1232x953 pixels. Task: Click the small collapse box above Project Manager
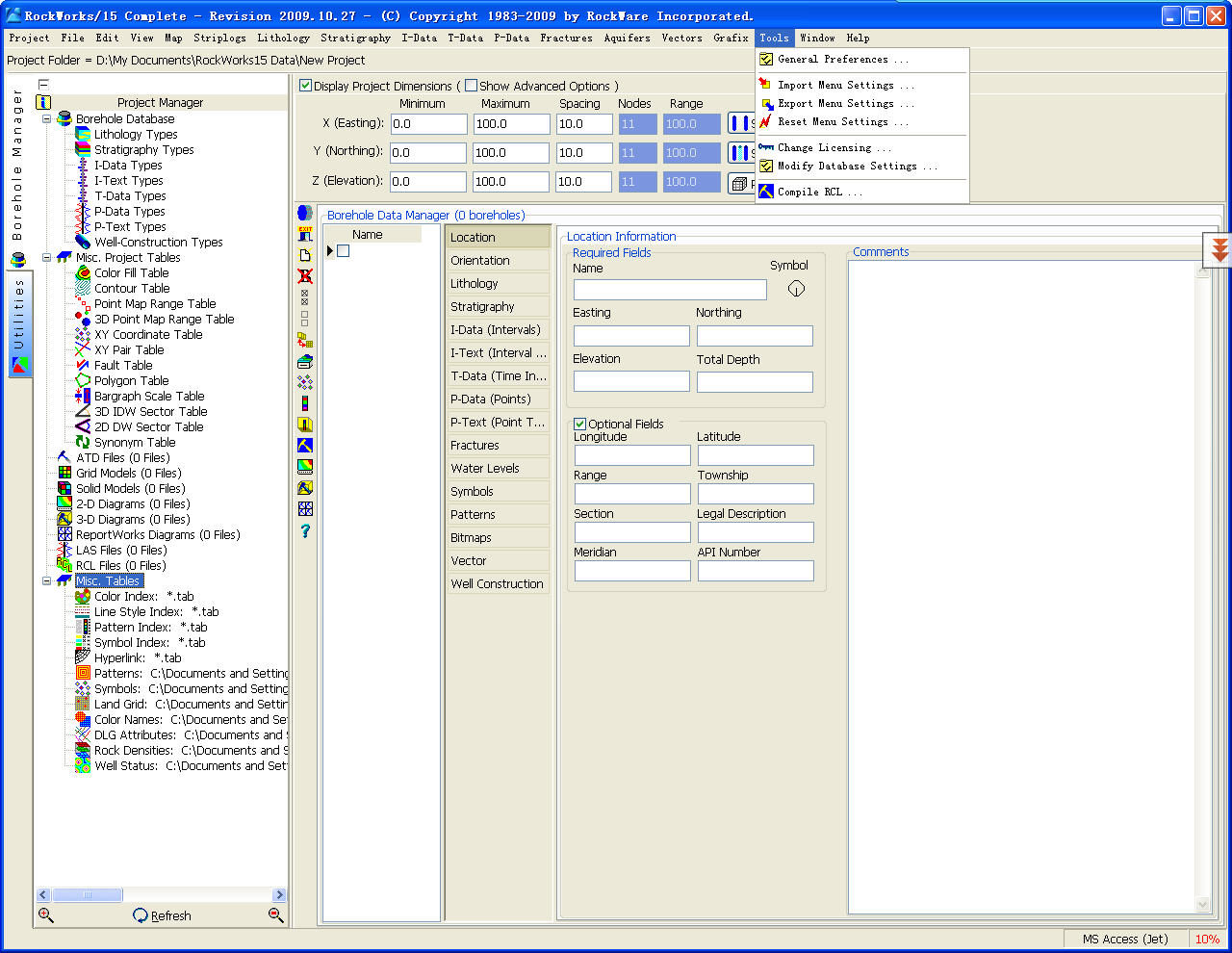tap(43, 85)
